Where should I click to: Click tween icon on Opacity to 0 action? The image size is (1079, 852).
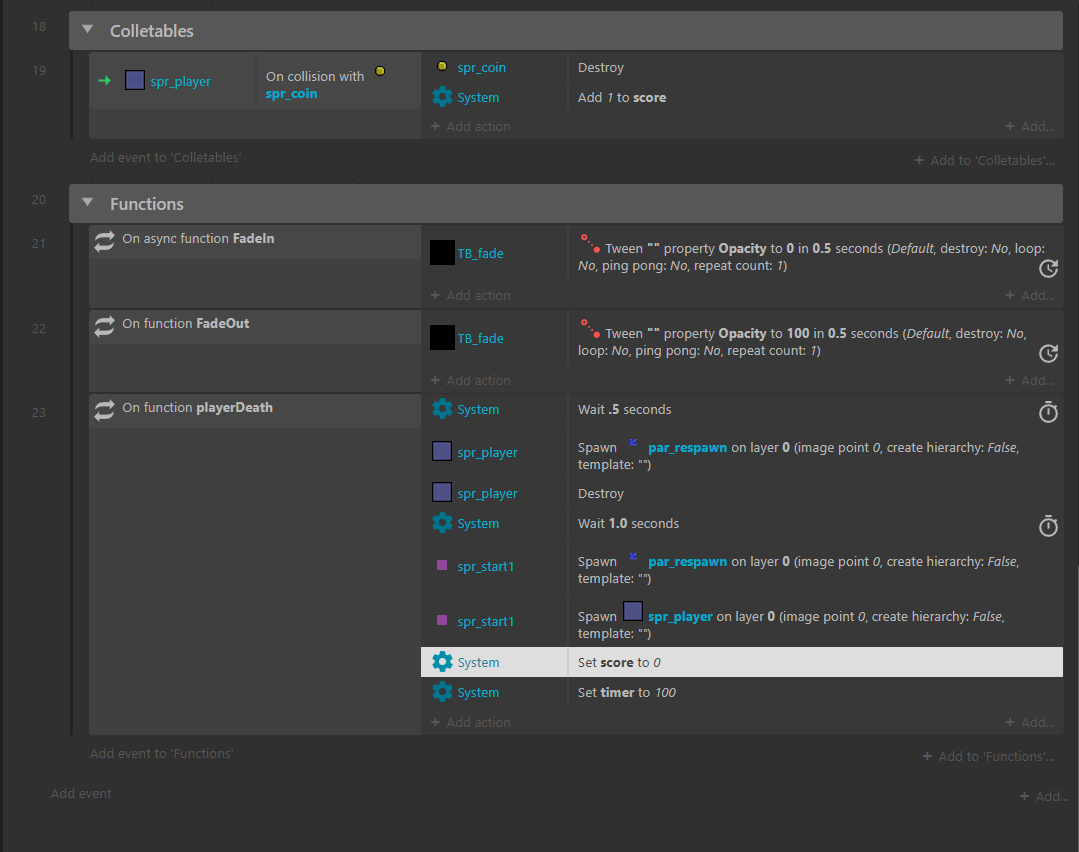pos(590,244)
